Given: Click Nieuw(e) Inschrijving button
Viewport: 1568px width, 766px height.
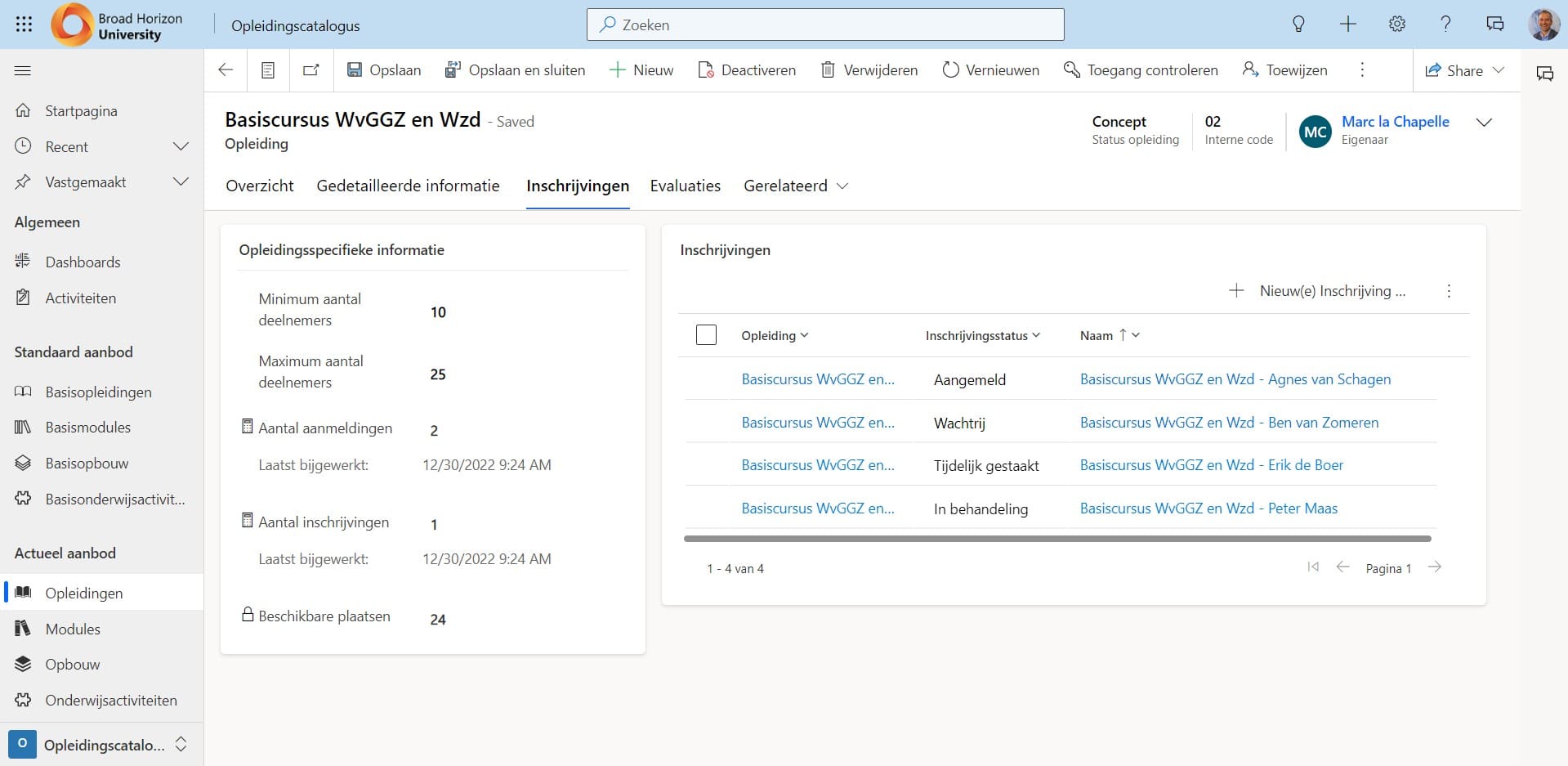Looking at the screenshot, I should [1317, 291].
